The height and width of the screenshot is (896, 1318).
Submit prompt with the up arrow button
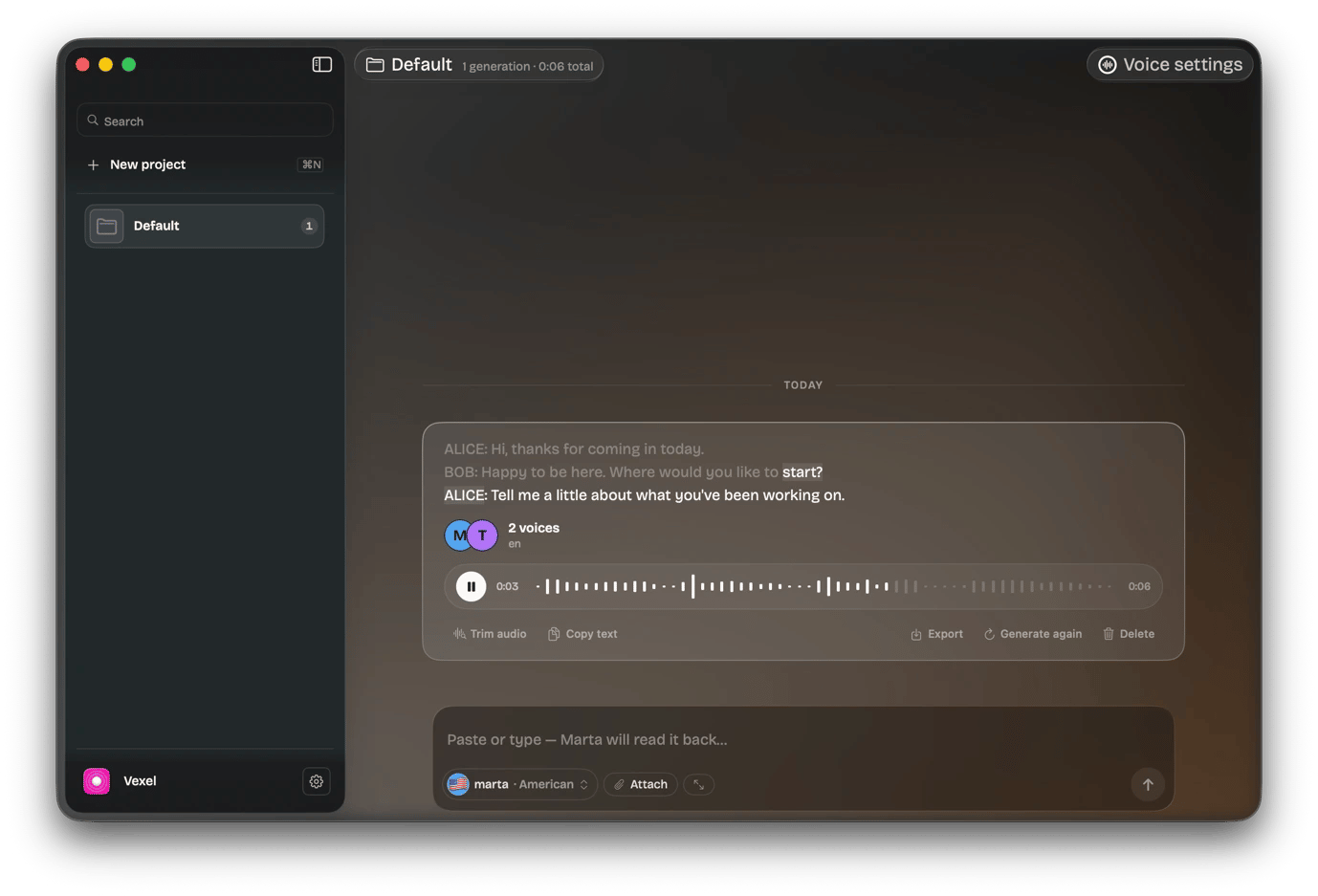click(x=1148, y=784)
